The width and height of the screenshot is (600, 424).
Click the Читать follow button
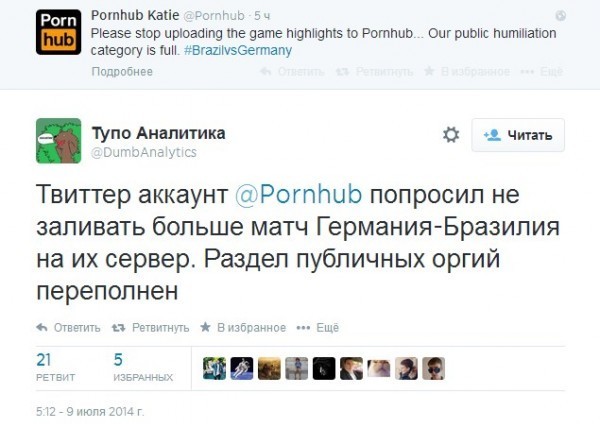tap(518, 135)
